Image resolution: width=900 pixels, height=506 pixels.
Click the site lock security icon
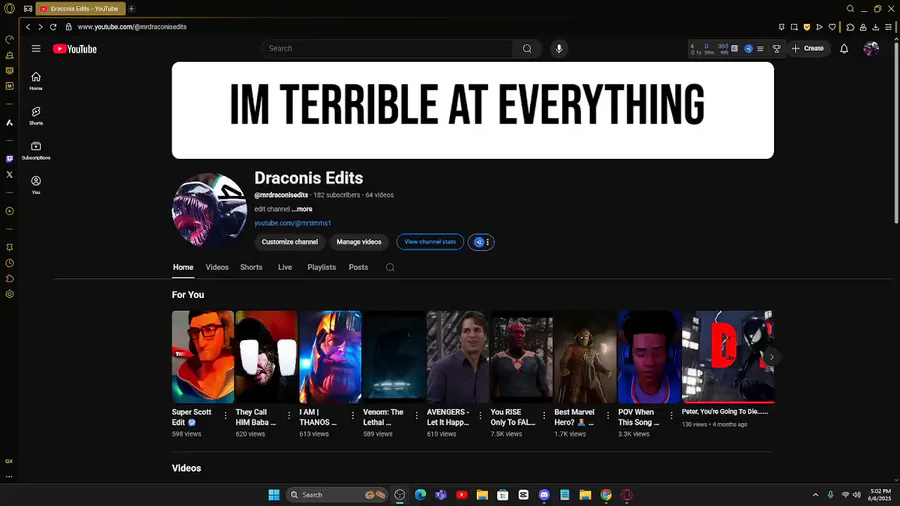click(68, 27)
